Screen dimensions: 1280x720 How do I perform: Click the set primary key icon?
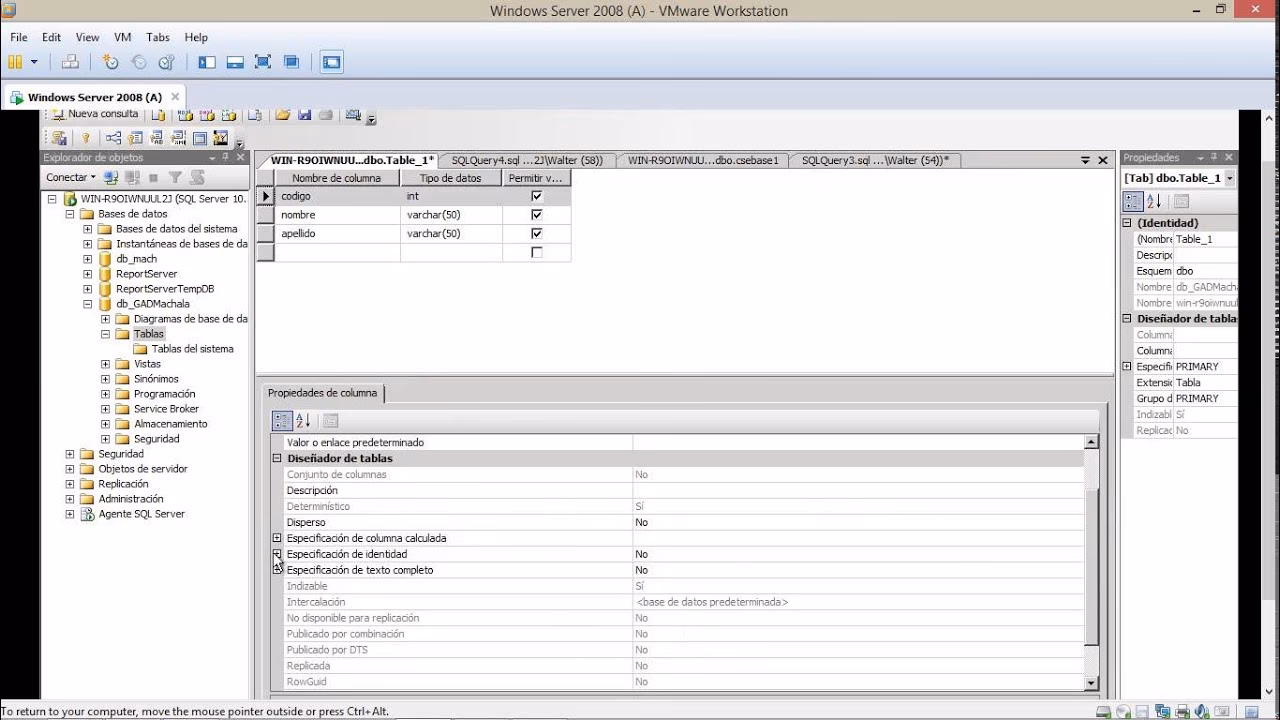pyautogui.click(x=86, y=138)
